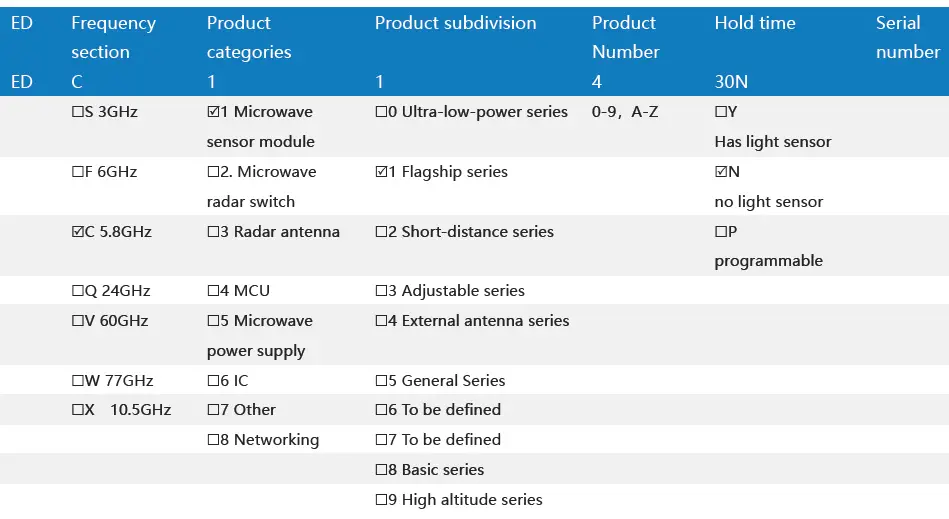Check the W 77GHz box

pos(77,381)
